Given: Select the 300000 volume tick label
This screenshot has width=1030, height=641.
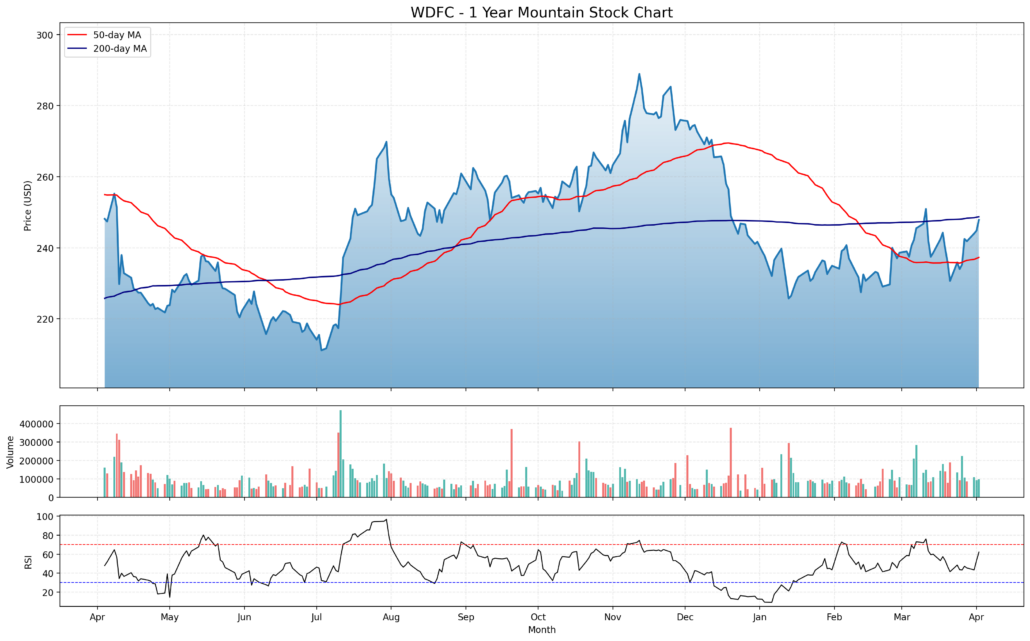Looking at the screenshot, I should [x=36, y=442].
